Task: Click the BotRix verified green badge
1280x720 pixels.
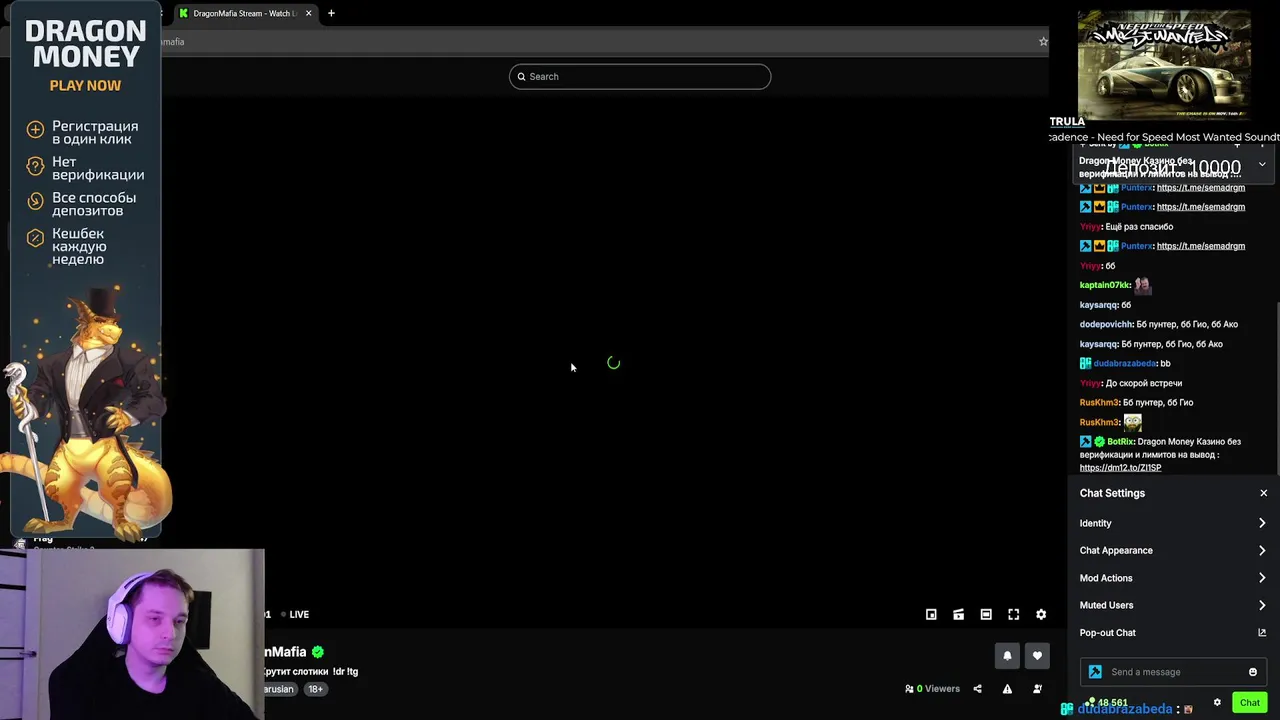Action: 1099,442
